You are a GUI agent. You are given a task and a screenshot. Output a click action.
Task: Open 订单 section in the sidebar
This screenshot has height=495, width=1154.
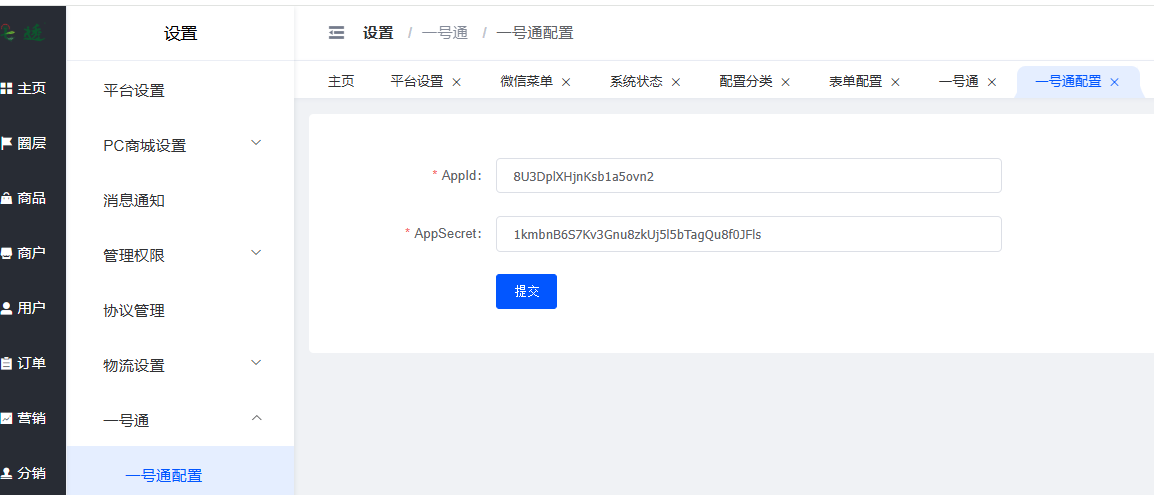(24, 363)
